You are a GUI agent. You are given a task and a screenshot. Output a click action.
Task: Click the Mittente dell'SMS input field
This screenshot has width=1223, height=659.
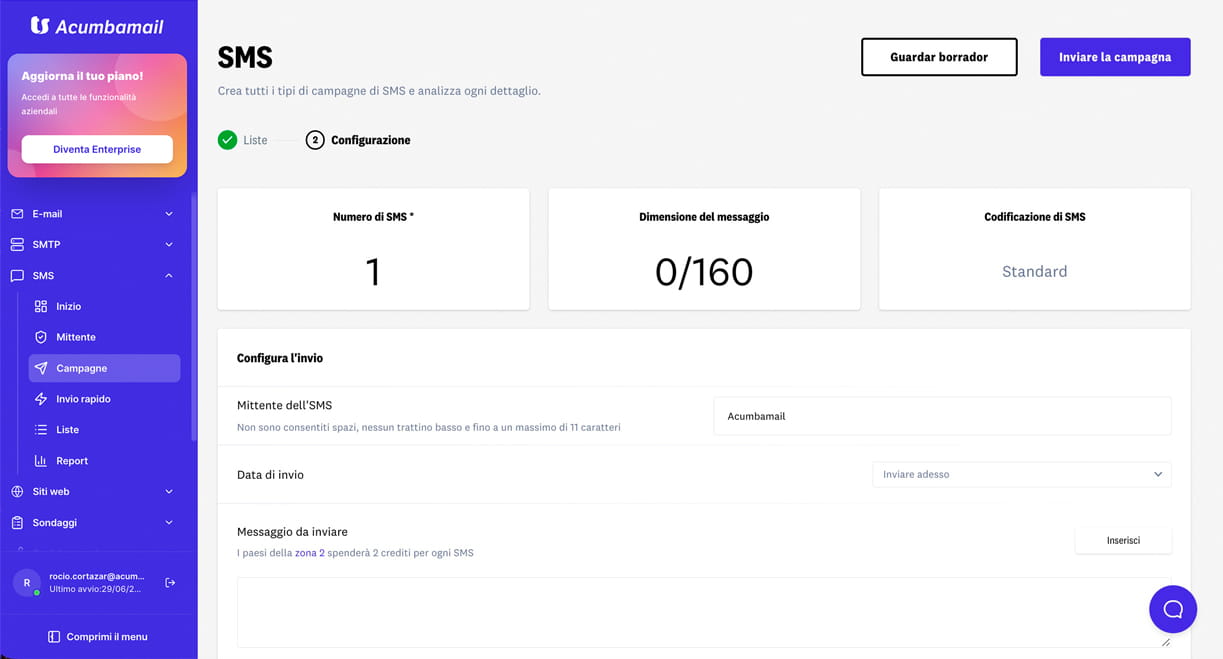tap(942, 416)
